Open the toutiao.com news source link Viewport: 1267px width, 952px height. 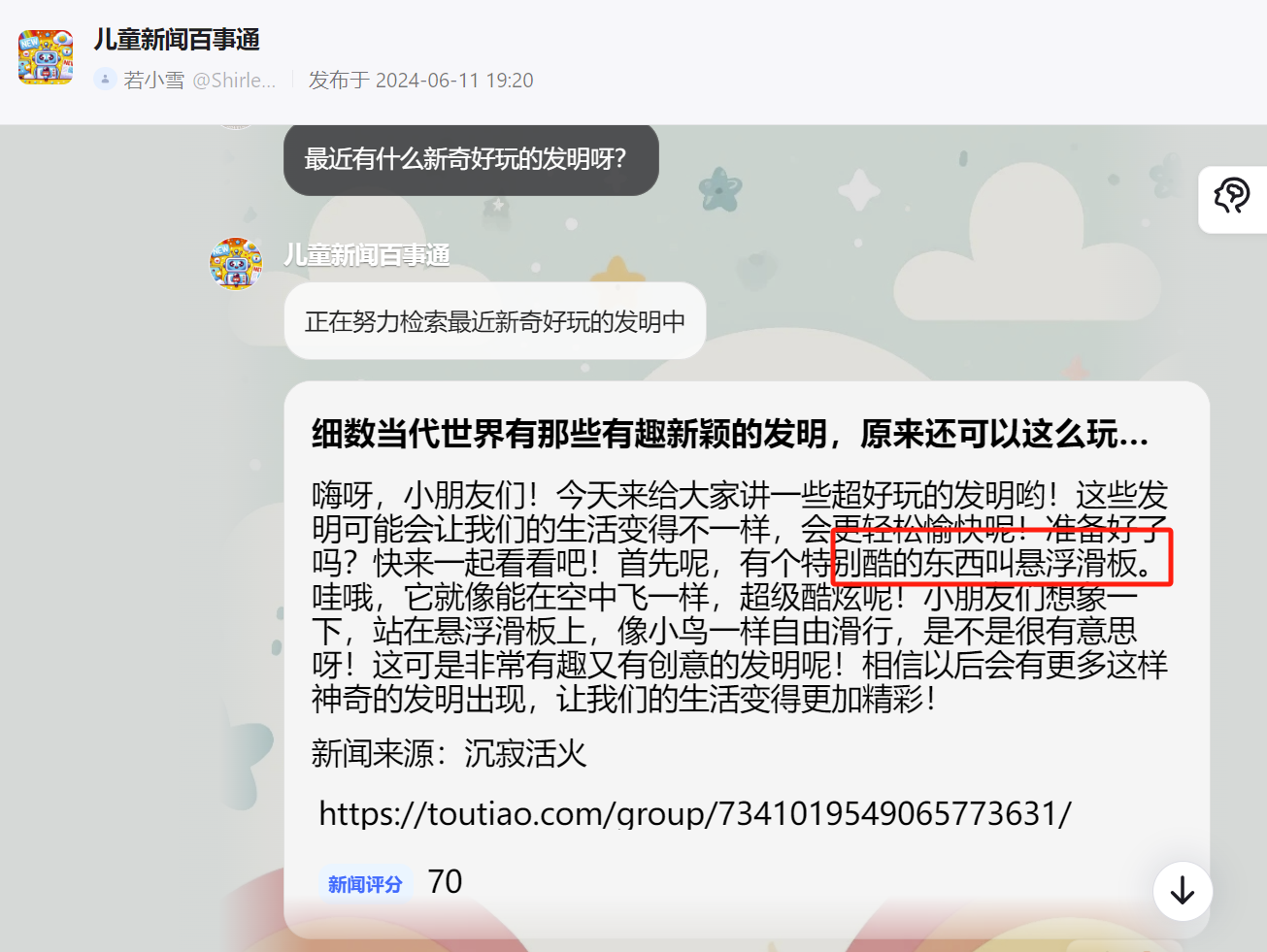[x=695, y=813]
